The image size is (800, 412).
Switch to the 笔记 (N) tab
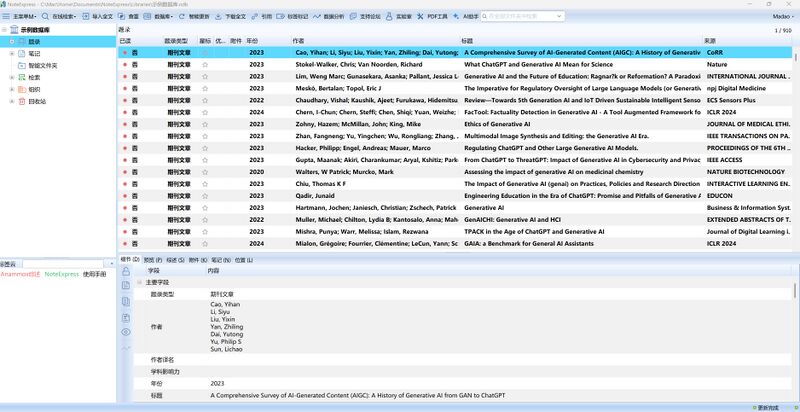221,260
